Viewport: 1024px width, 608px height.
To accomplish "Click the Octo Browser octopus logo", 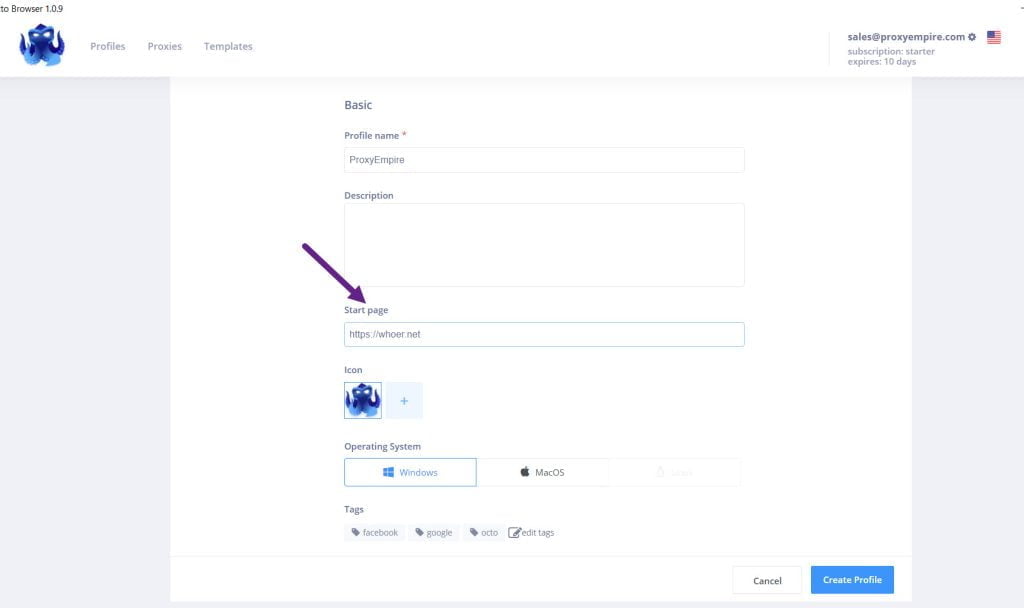I will coord(42,45).
